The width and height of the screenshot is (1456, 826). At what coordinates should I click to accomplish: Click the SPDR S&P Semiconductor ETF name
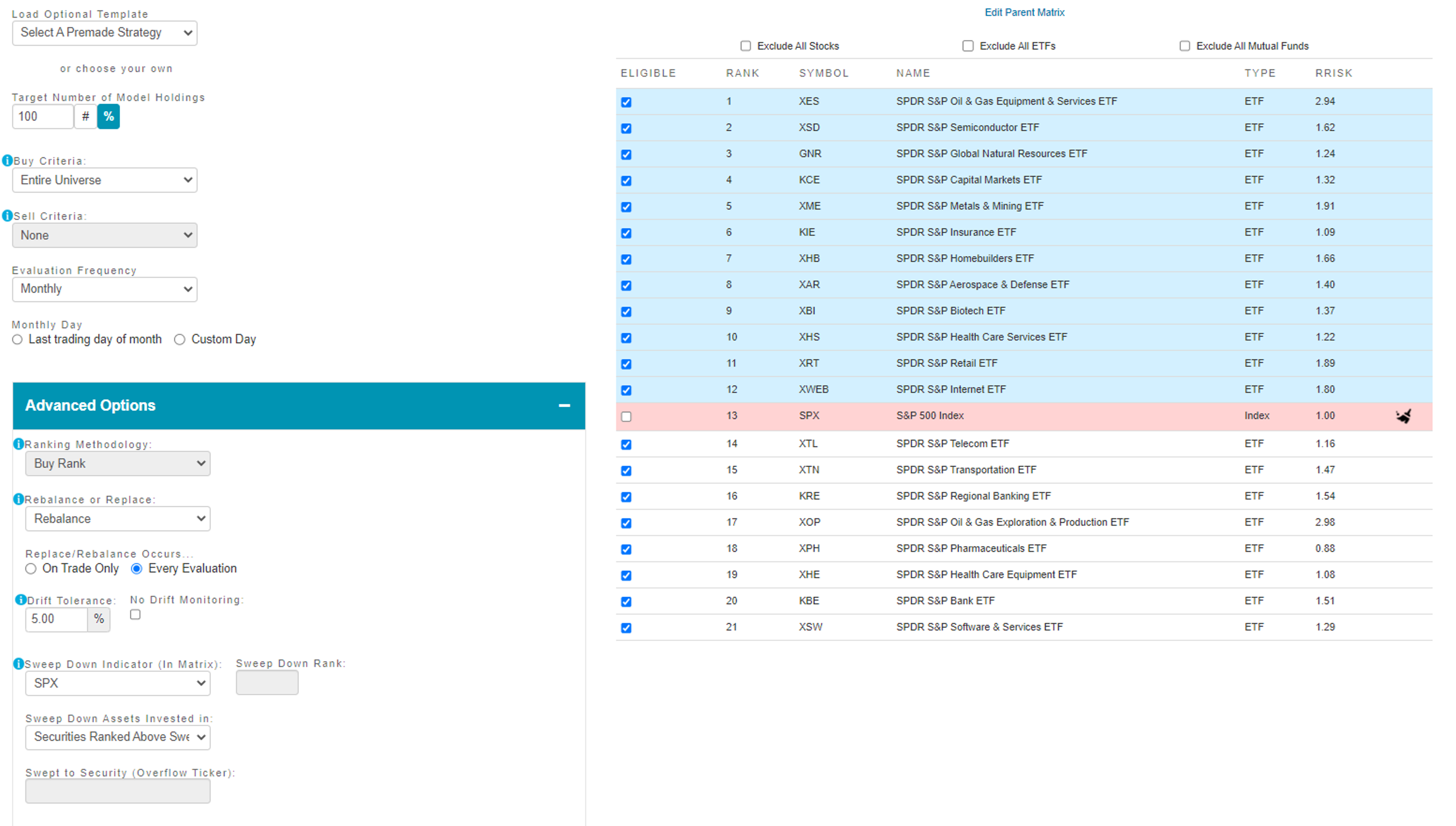[x=967, y=128]
